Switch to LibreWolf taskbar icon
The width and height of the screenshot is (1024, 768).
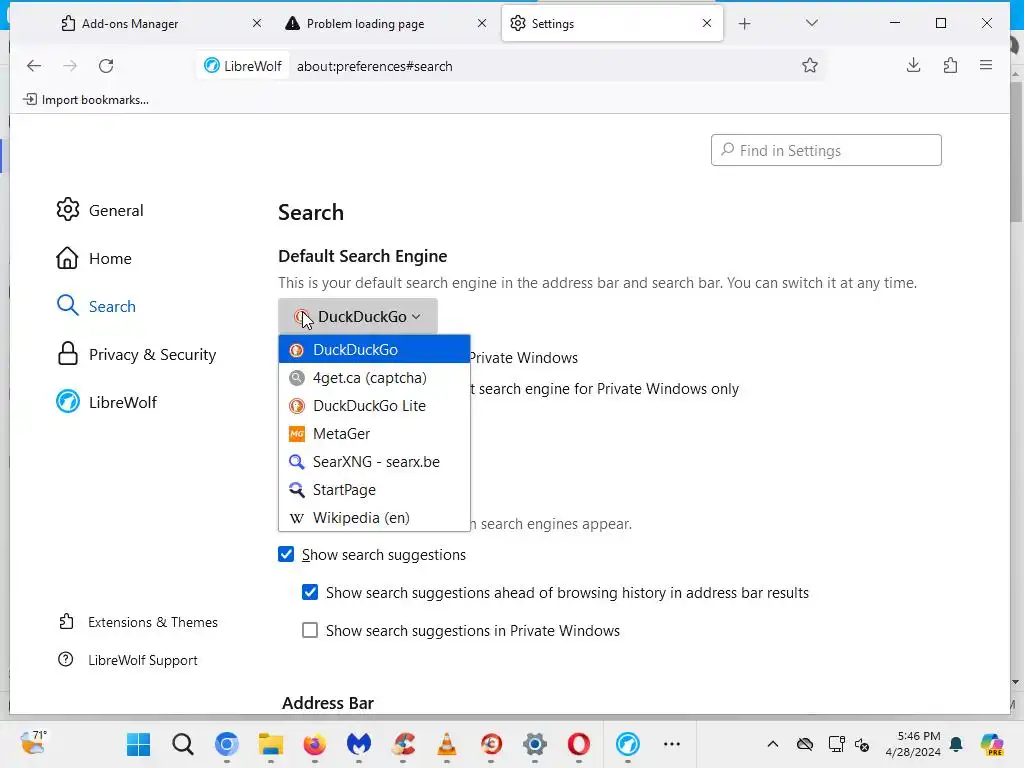(628, 744)
